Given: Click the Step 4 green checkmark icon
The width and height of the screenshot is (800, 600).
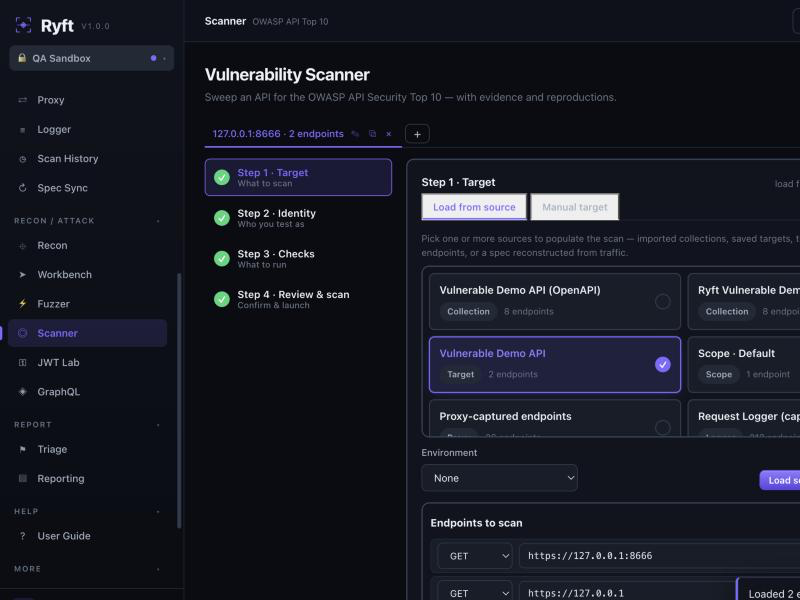Looking at the screenshot, I should (x=222, y=299).
